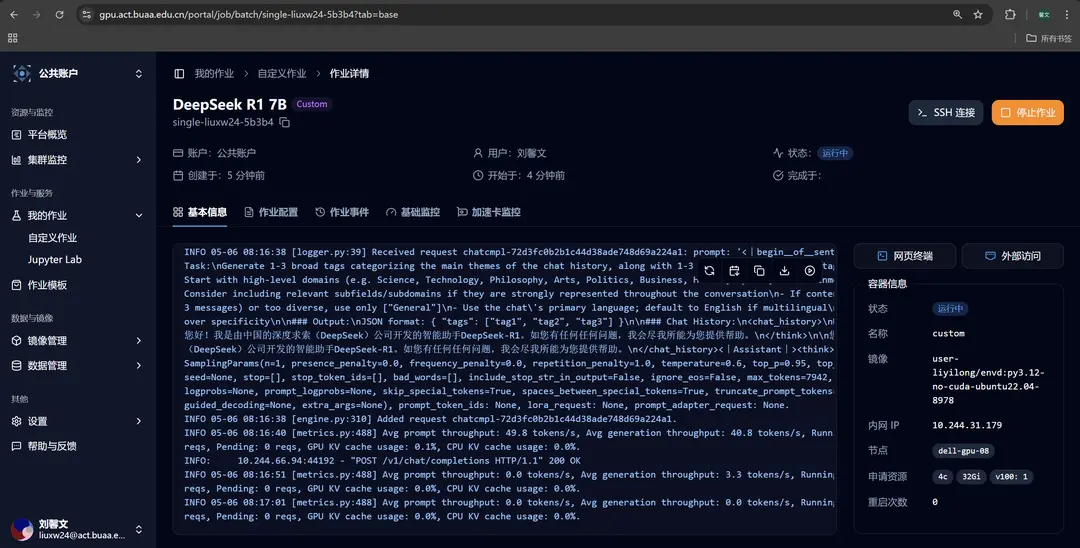Go to 我的作业 breadcrumb

[214, 74]
